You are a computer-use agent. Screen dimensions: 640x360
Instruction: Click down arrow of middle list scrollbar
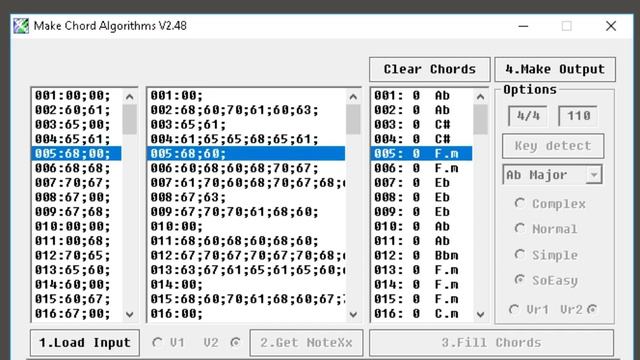point(353,315)
